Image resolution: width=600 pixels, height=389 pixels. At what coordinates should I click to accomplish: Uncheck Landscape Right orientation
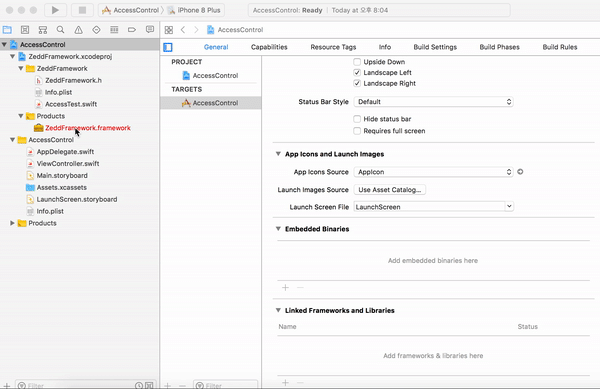point(357,83)
